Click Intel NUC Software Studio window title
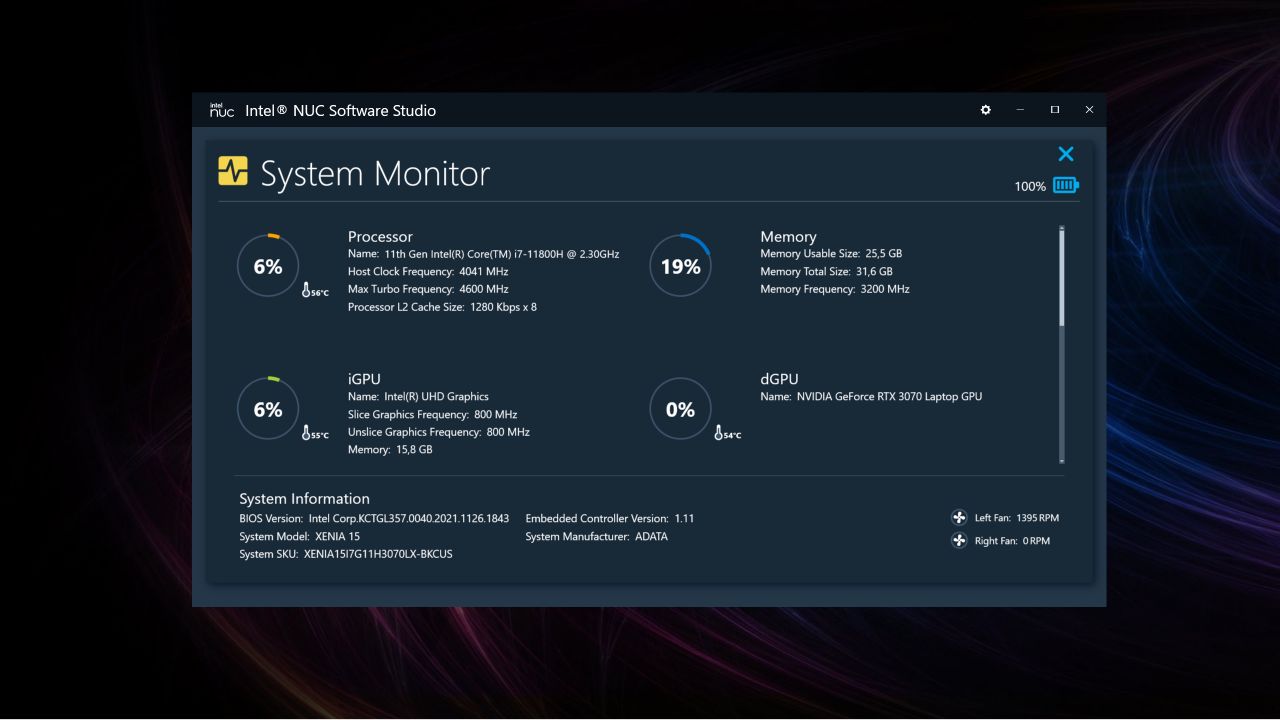 coord(340,110)
